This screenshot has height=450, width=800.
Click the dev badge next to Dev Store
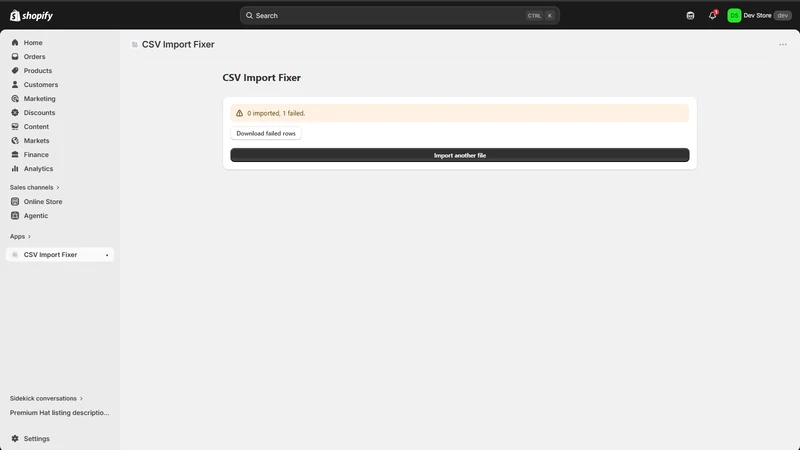click(x=783, y=16)
